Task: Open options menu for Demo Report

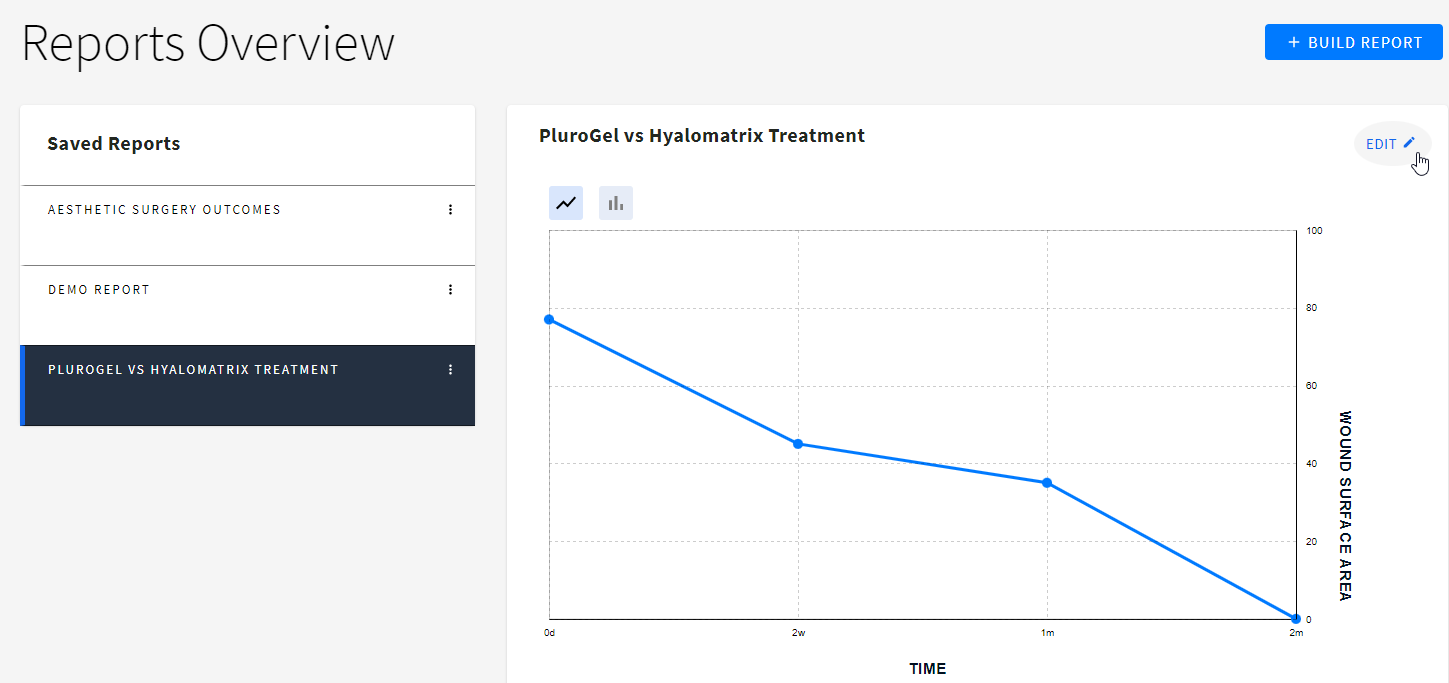Action: point(450,290)
